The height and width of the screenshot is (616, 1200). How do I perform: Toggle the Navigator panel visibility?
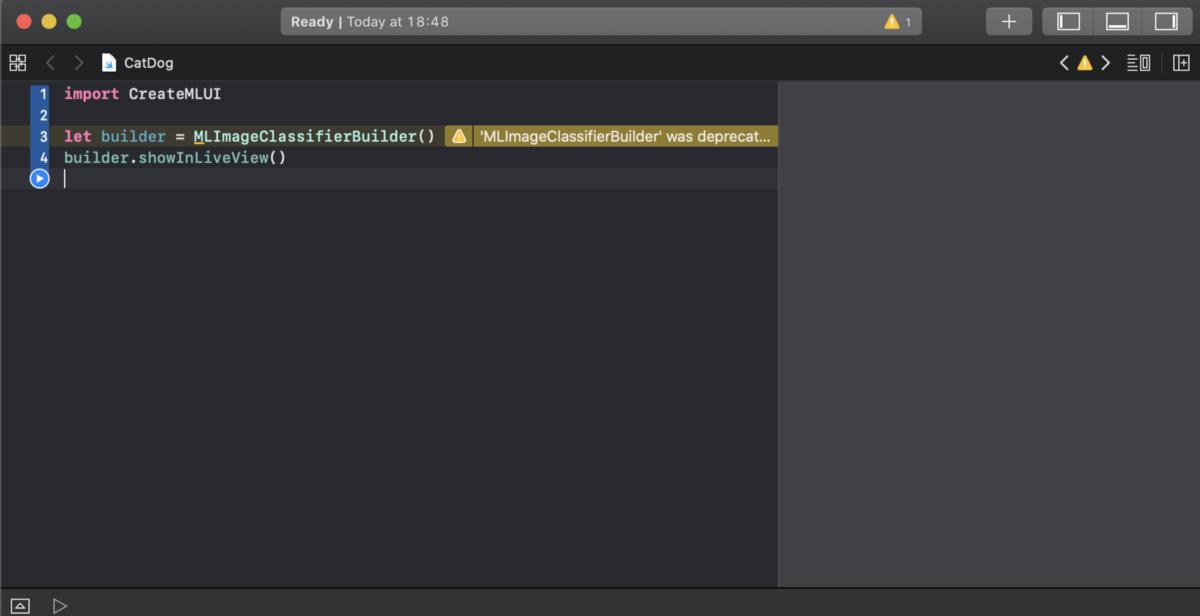click(x=1069, y=21)
